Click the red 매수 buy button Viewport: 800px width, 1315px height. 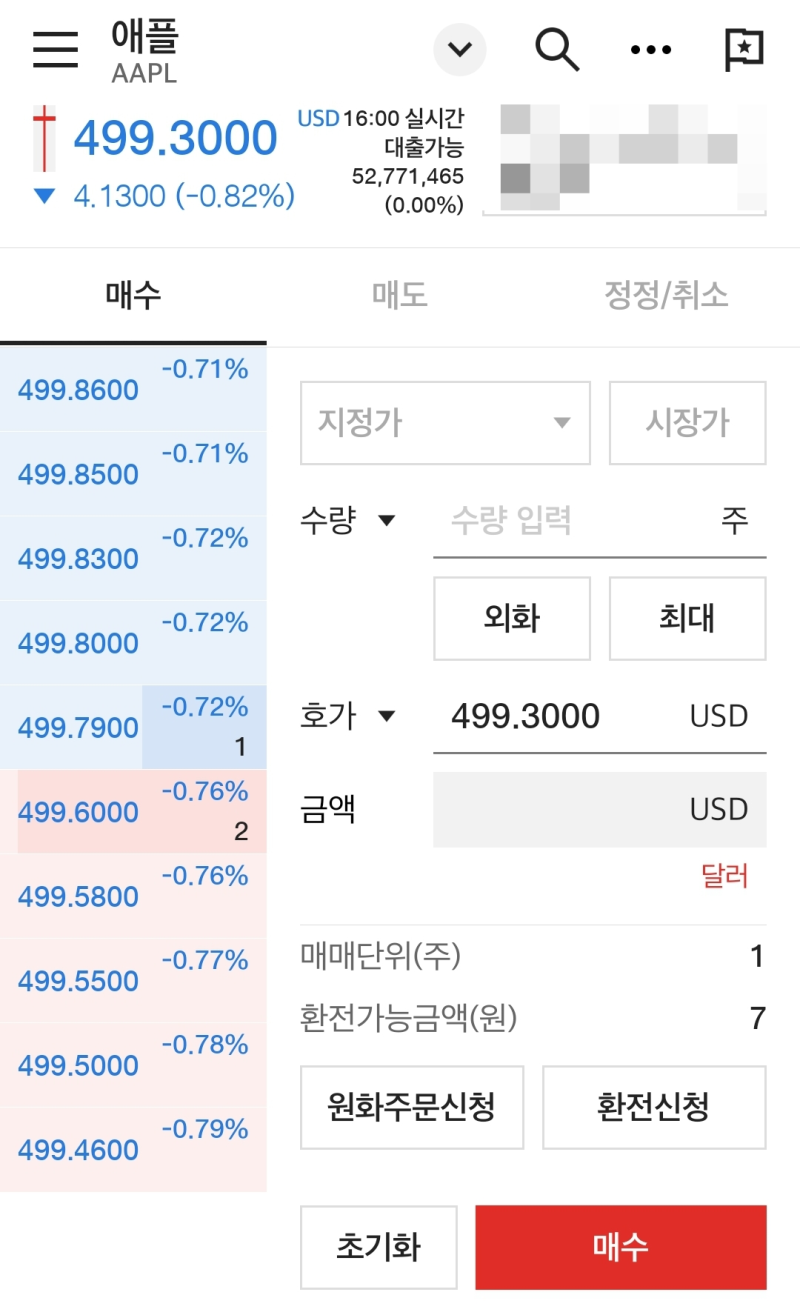(x=621, y=1247)
